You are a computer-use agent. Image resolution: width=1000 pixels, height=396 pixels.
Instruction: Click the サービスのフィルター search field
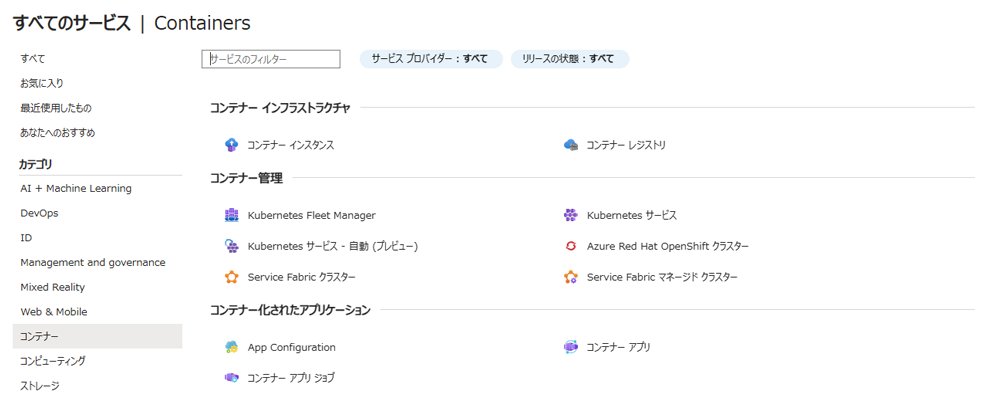(271, 59)
